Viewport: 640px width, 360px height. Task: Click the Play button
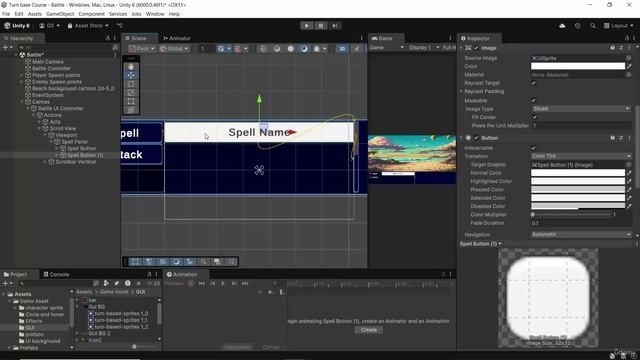coord(307,26)
